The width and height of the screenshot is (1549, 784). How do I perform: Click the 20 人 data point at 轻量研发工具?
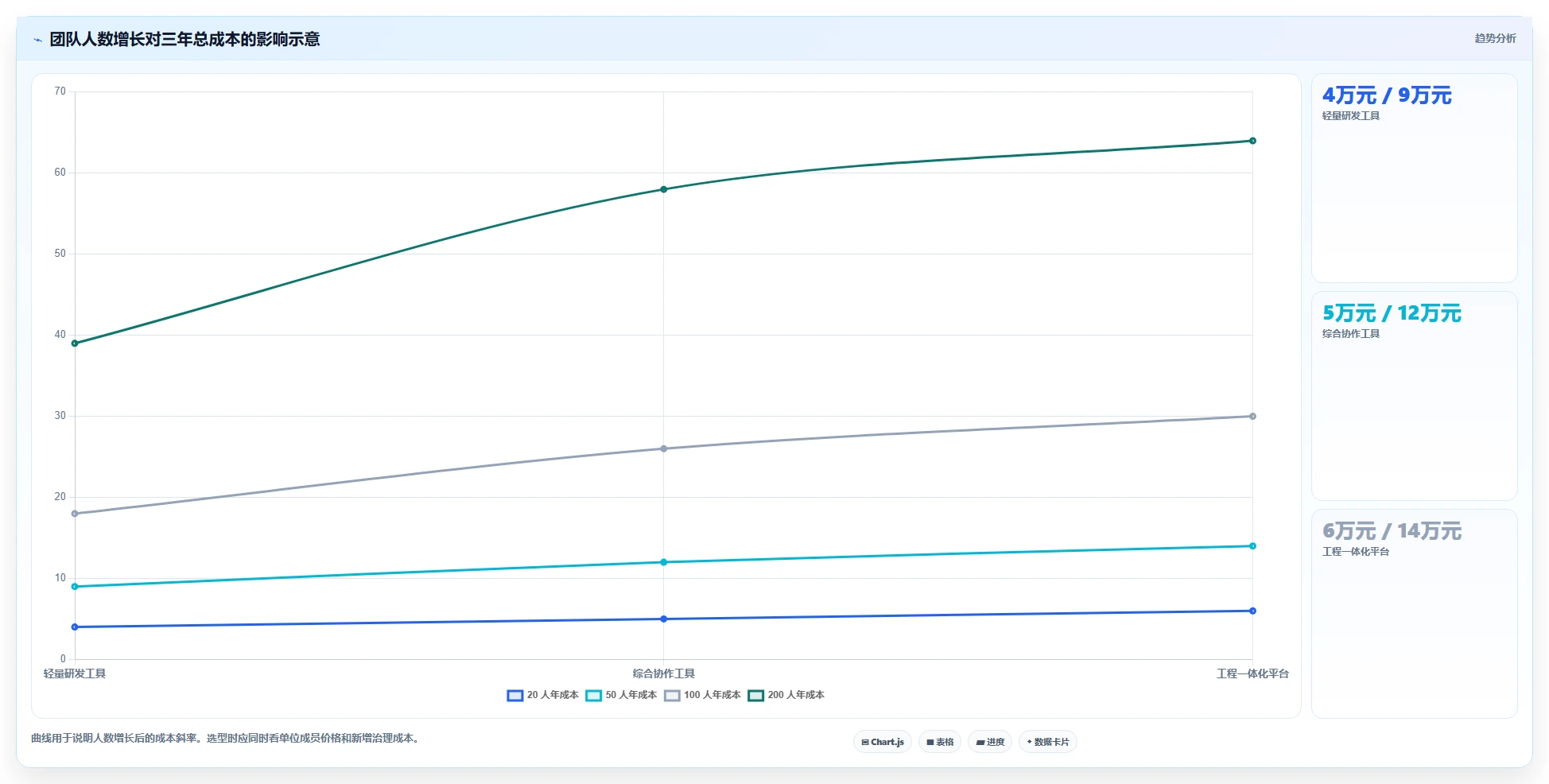[x=75, y=627]
